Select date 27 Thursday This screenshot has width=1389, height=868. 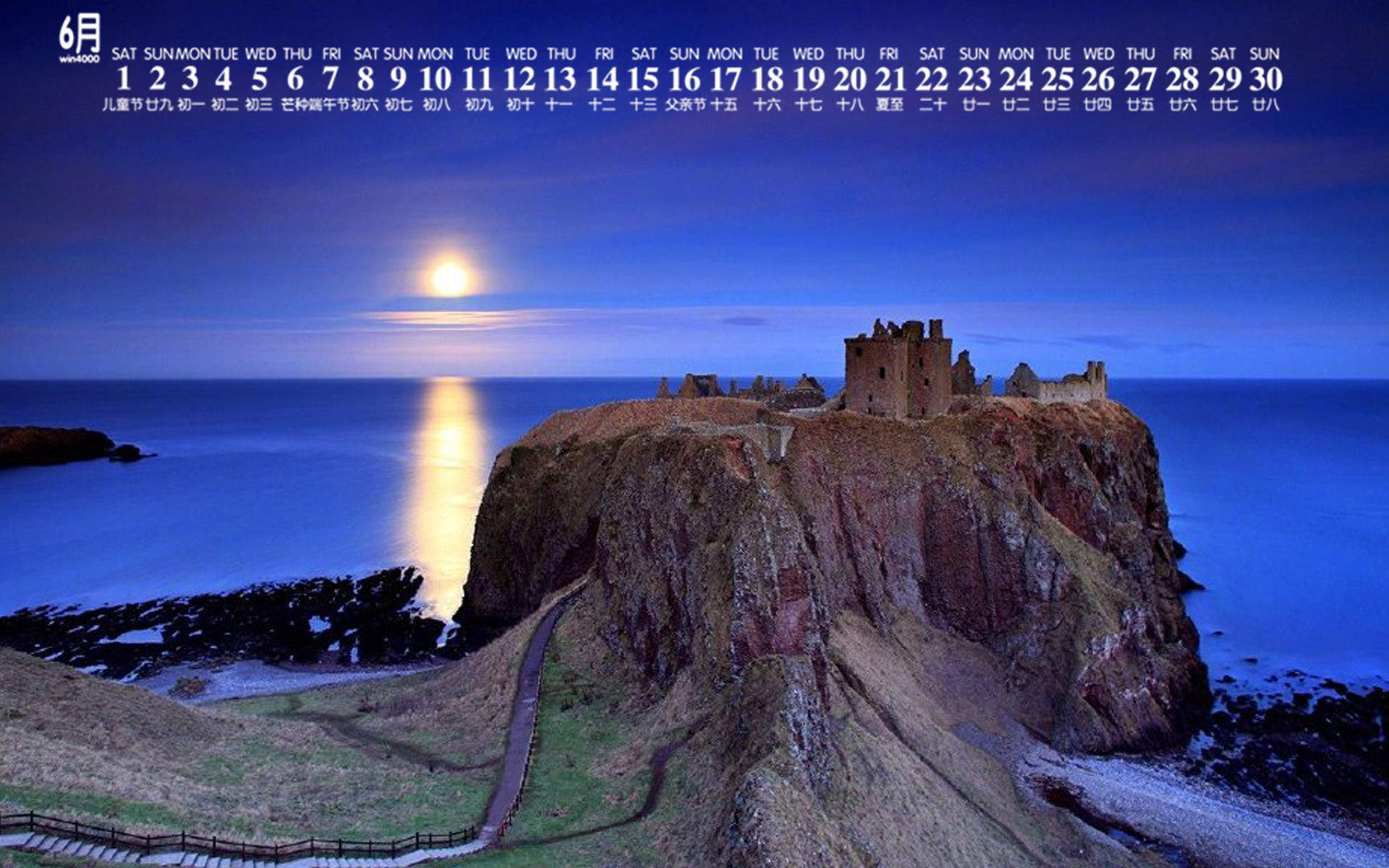[1140, 78]
